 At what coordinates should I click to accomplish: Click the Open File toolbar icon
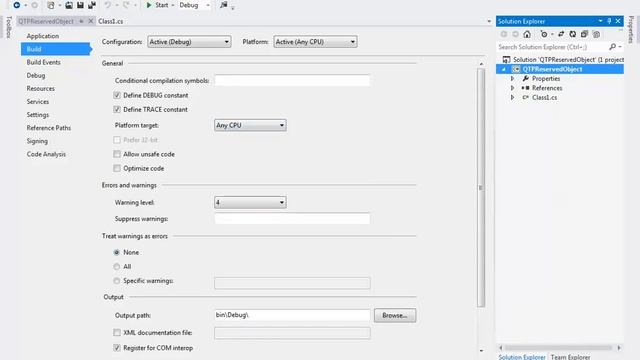click(69, 5)
